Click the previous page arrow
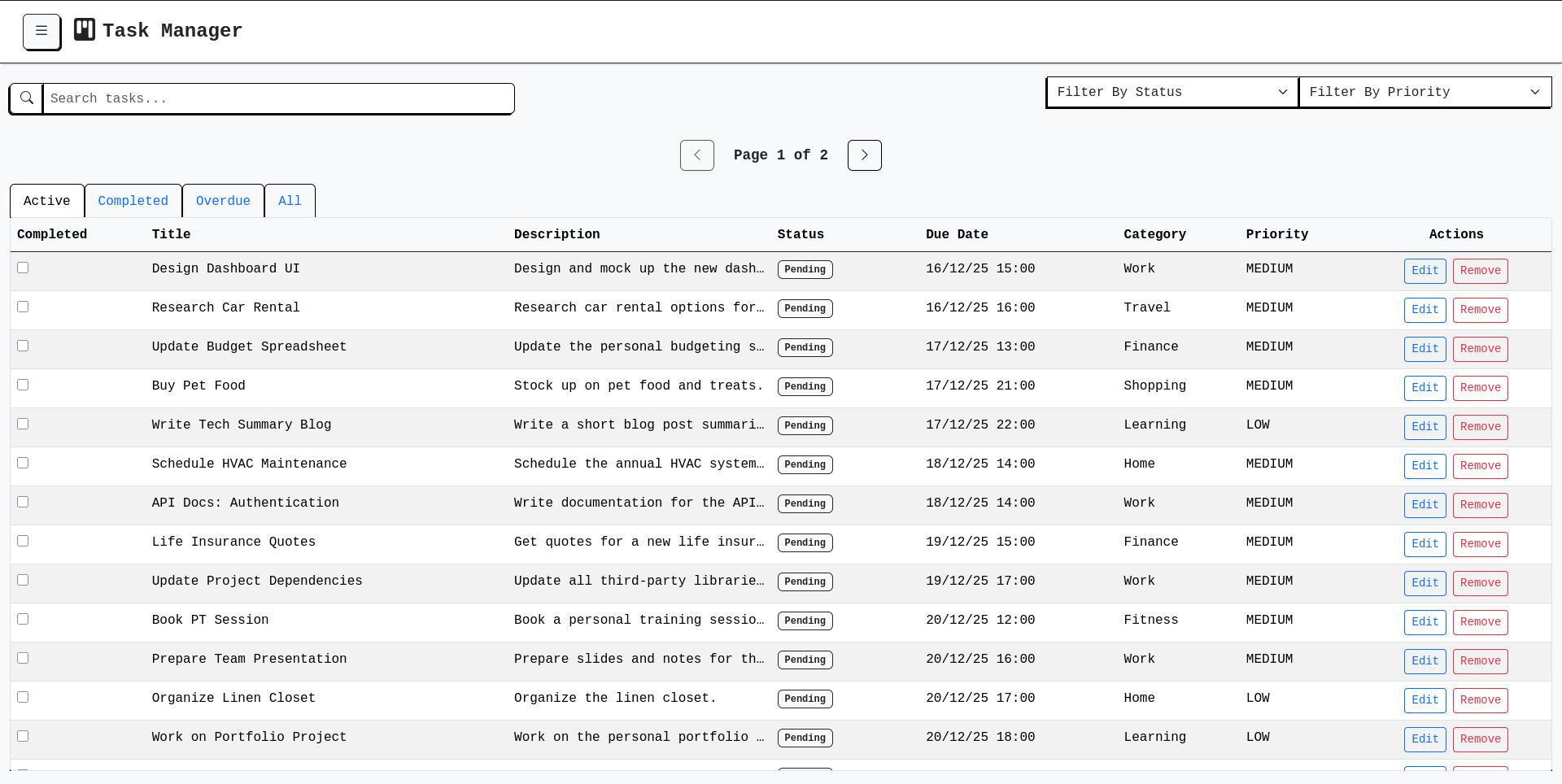The width and height of the screenshot is (1562, 784). click(x=696, y=155)
